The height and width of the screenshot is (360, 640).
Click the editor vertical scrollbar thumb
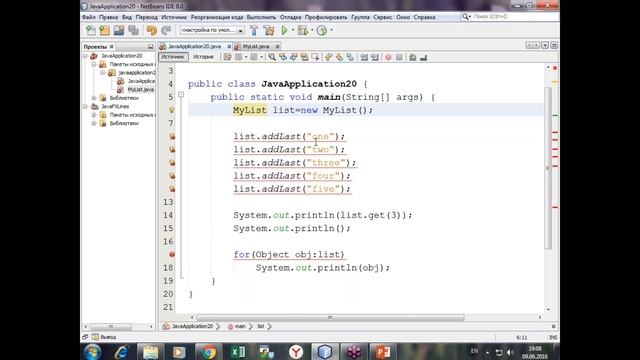(548, 167)
